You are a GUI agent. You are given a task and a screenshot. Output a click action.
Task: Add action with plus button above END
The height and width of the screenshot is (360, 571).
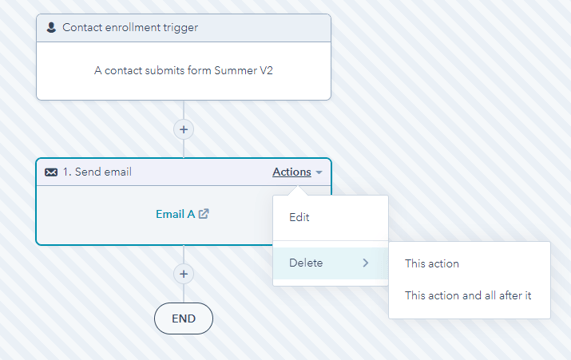[184, 274]
